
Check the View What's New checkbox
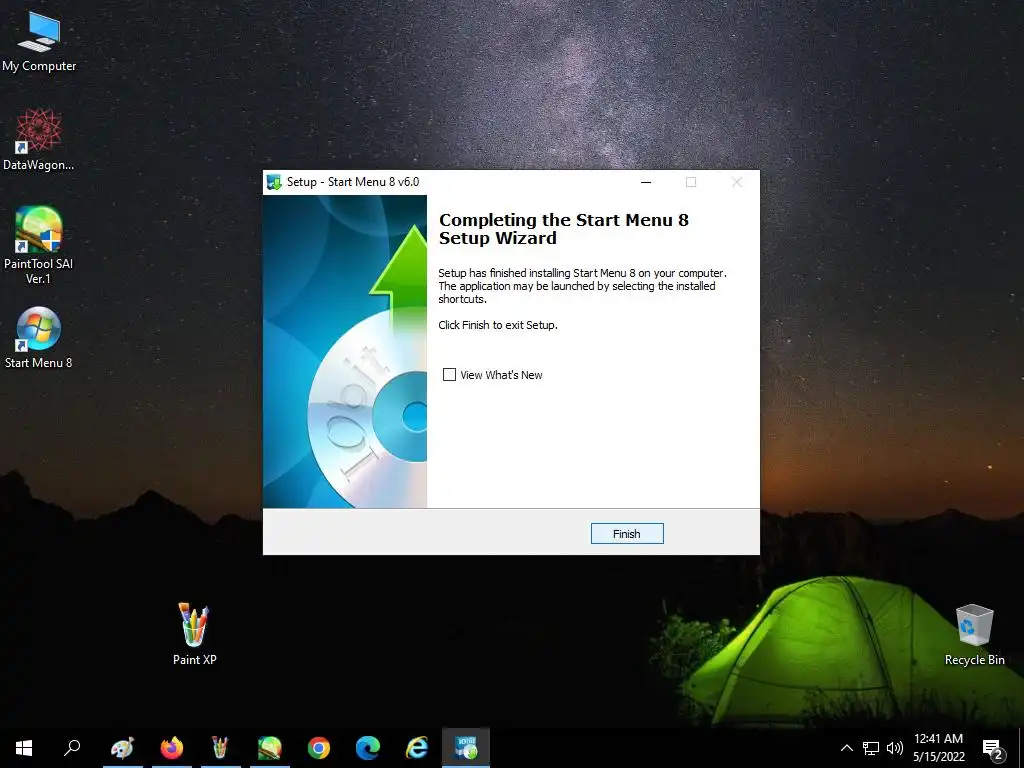coord(449,375)
